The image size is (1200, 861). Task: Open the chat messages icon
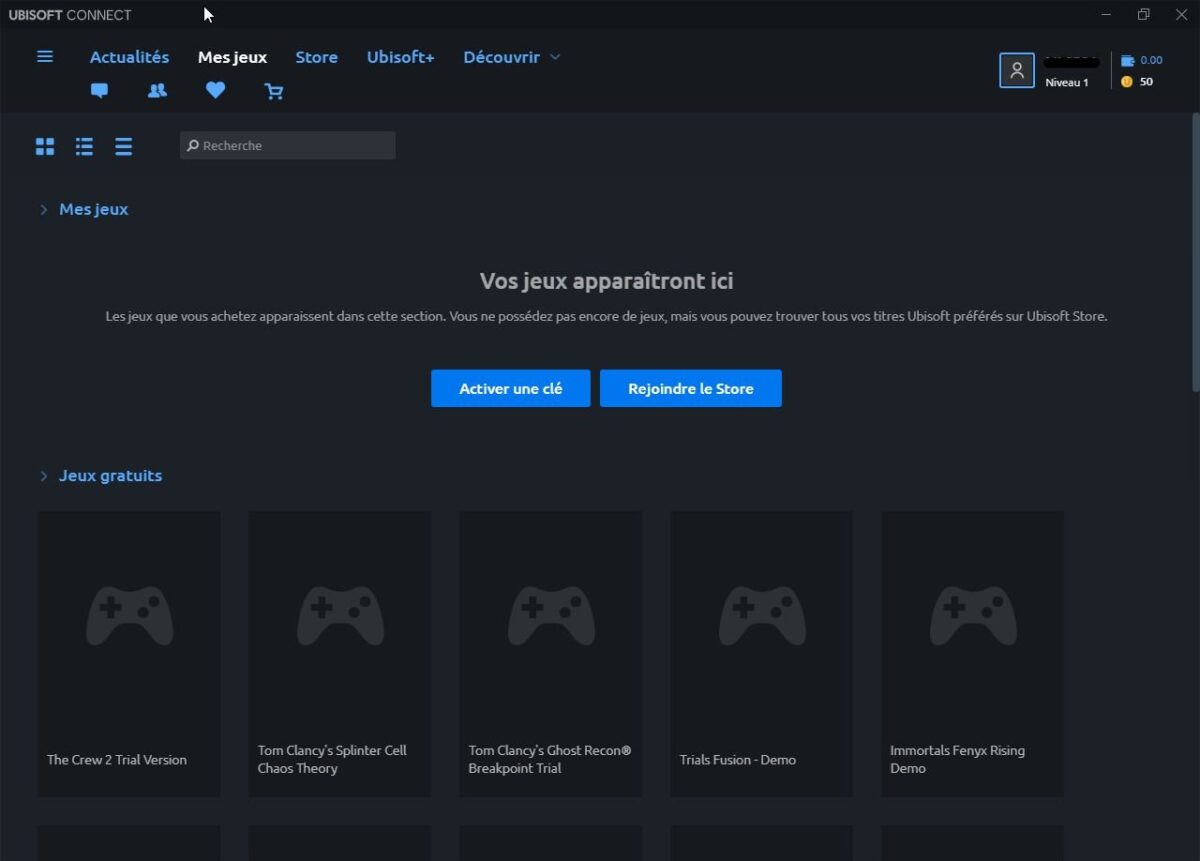(99, 90)
